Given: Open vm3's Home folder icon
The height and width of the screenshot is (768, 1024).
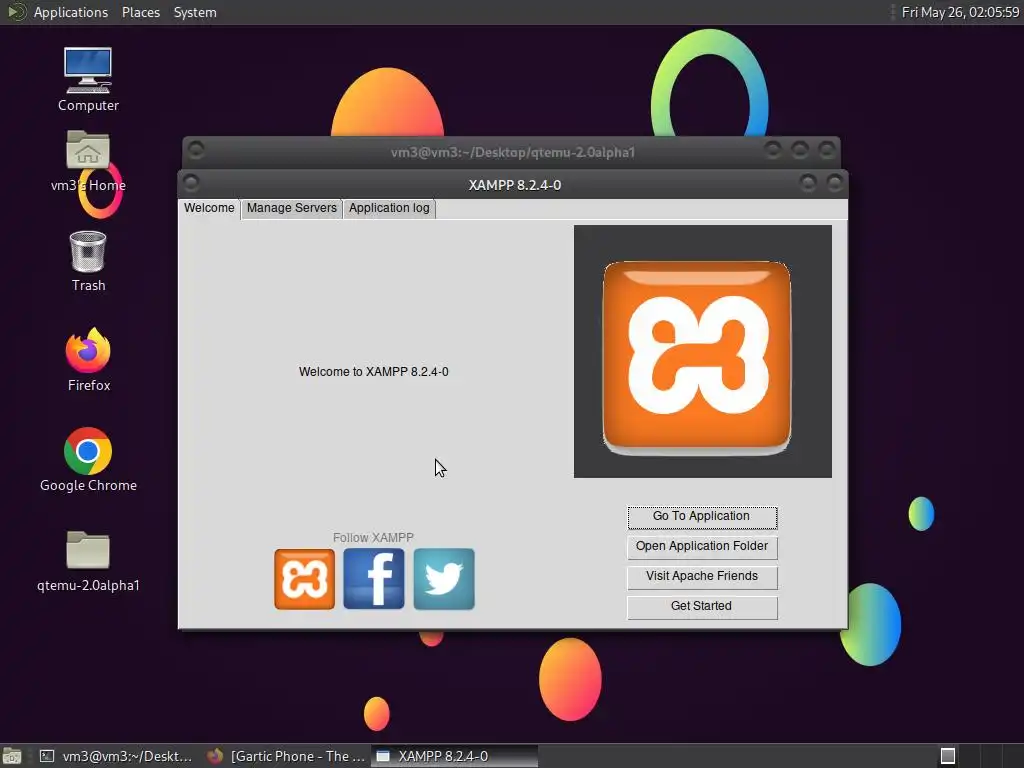Looking at the screenshot, I should 88,161.
